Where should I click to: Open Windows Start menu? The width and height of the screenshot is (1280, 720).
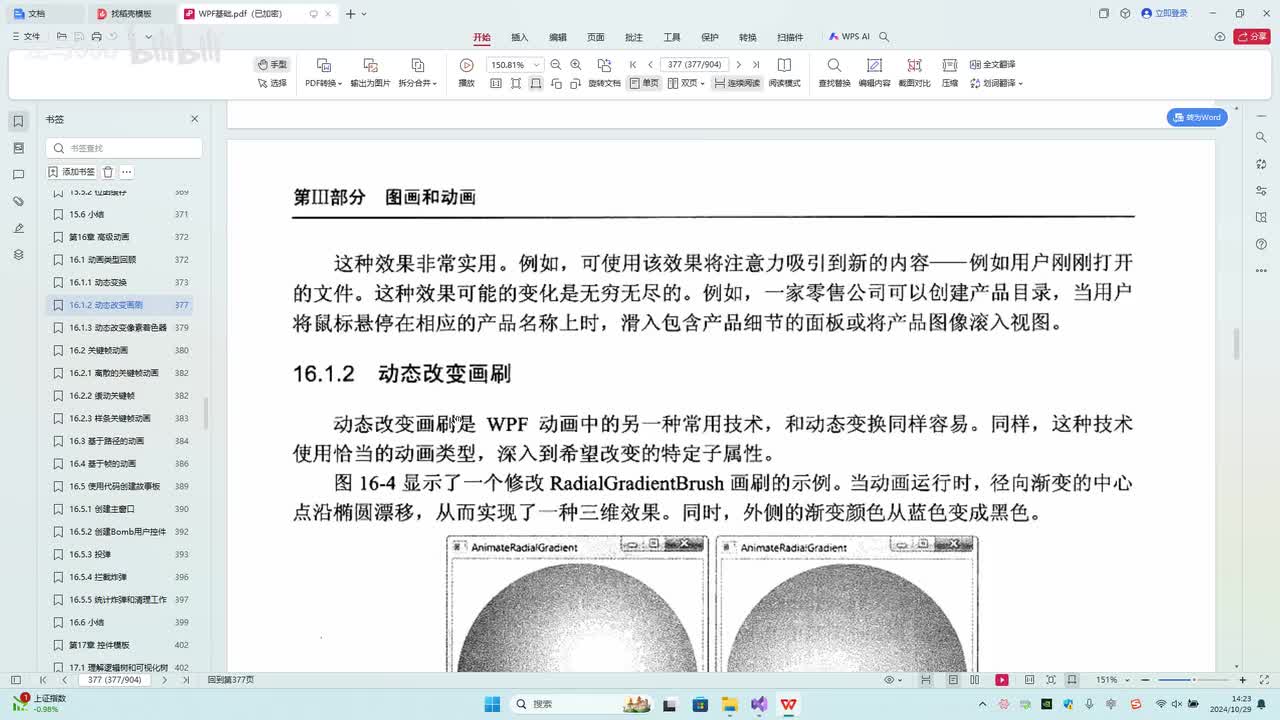pos(492,704)
